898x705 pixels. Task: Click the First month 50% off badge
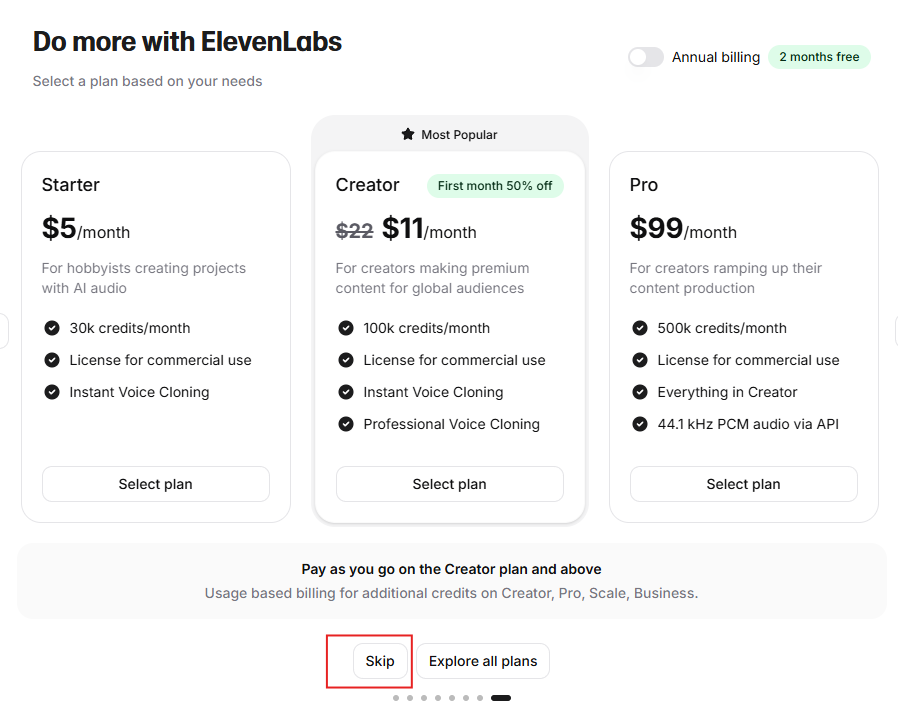click(x=495, y=186)
